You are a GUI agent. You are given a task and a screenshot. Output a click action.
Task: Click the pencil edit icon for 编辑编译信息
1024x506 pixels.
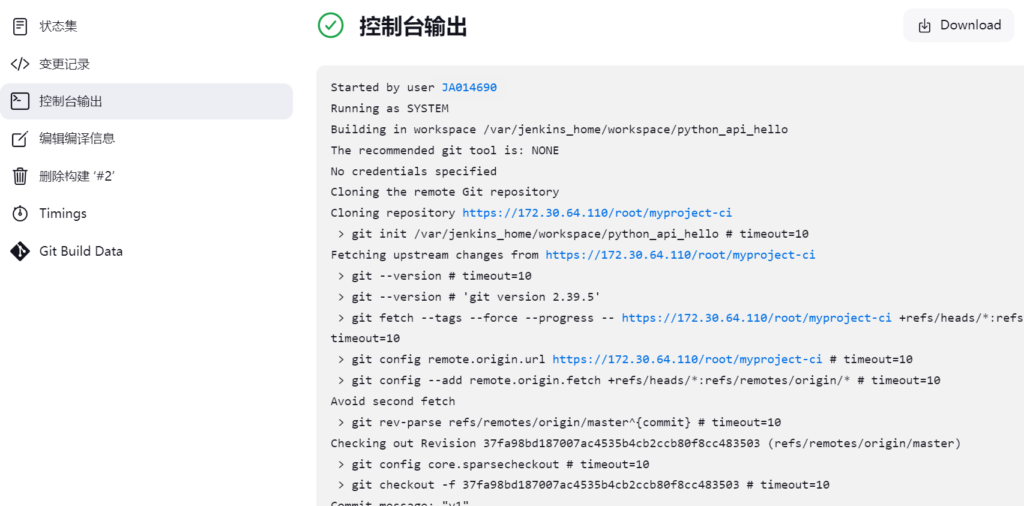(x=20, y=139)
